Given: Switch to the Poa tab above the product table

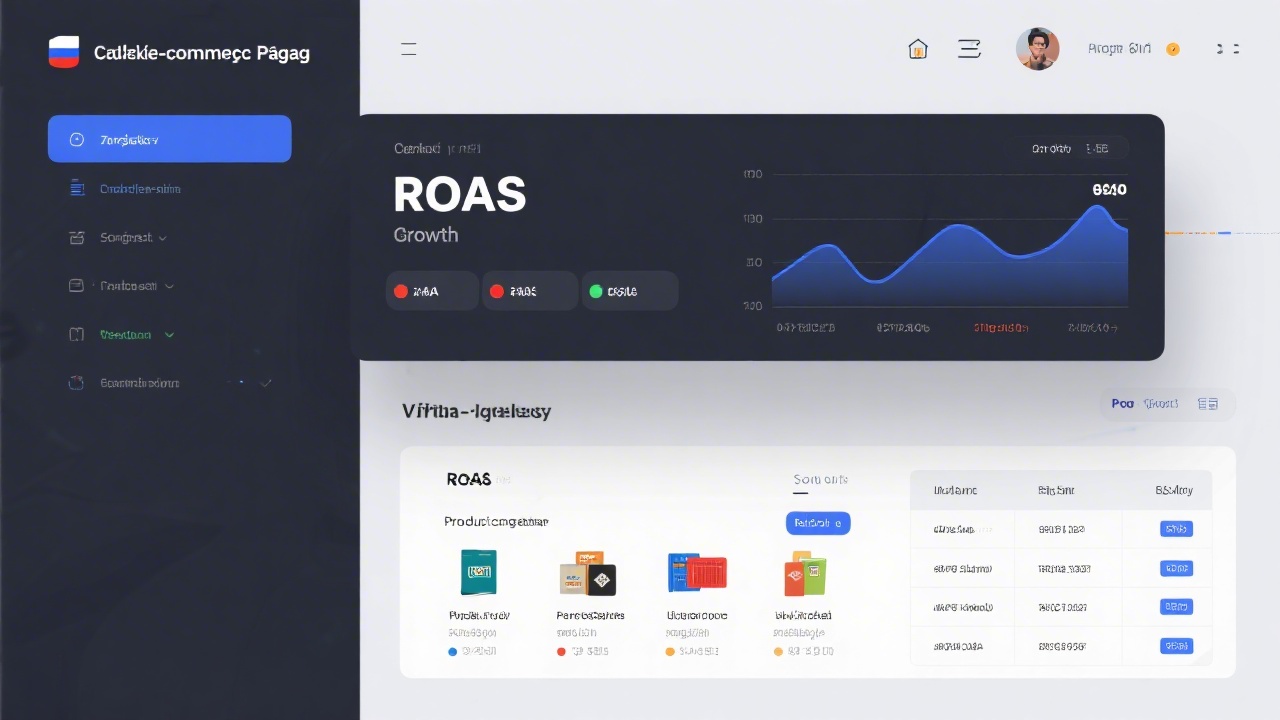Looking at the screenshot, I should coord(1122,403).
